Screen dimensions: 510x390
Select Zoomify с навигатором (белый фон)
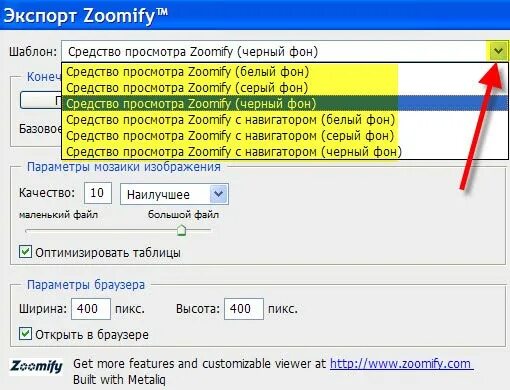click(x=285, y=120)
